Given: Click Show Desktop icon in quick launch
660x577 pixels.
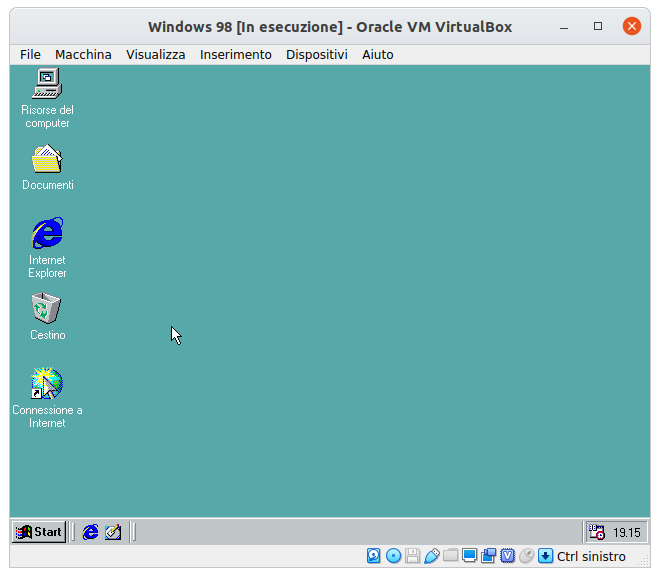Looking at the screenshot, I should pyautogui.click(x=113, y=532).
